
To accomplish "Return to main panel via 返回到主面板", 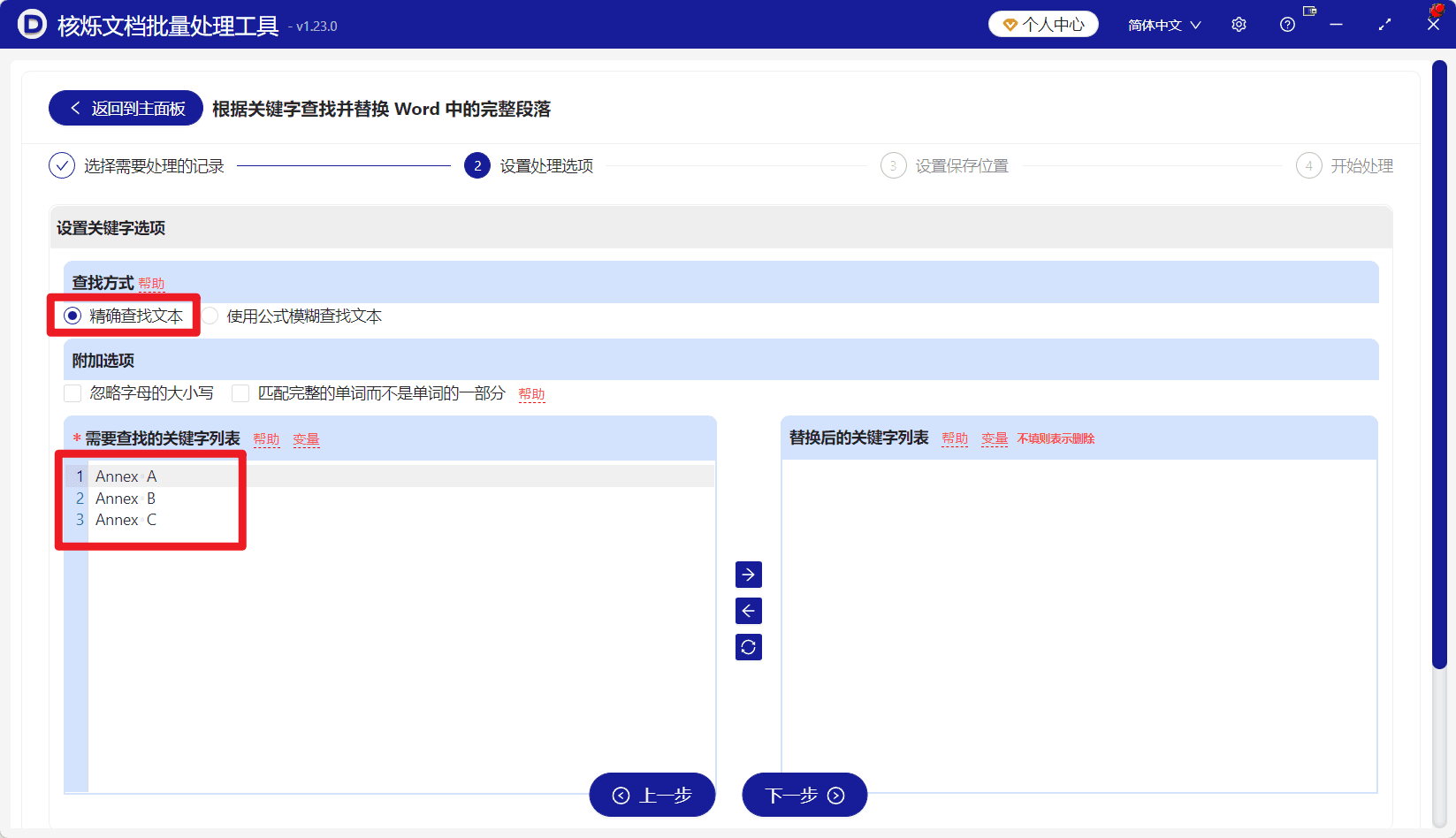I will pyautogui.click(x=126, y=108).
